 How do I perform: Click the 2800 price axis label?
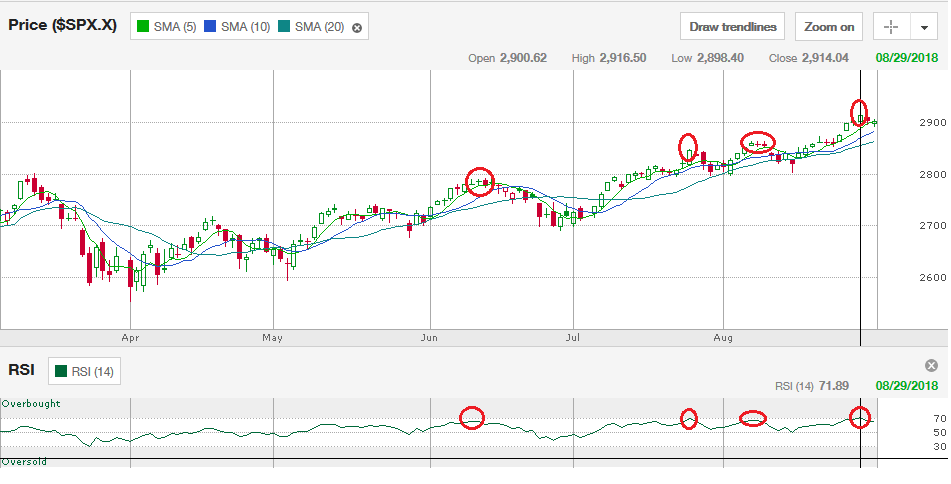933,175
